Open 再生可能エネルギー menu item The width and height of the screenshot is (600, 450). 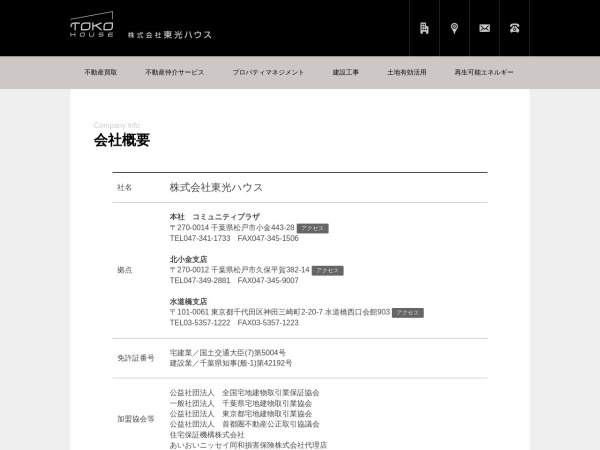coord(484,72)
